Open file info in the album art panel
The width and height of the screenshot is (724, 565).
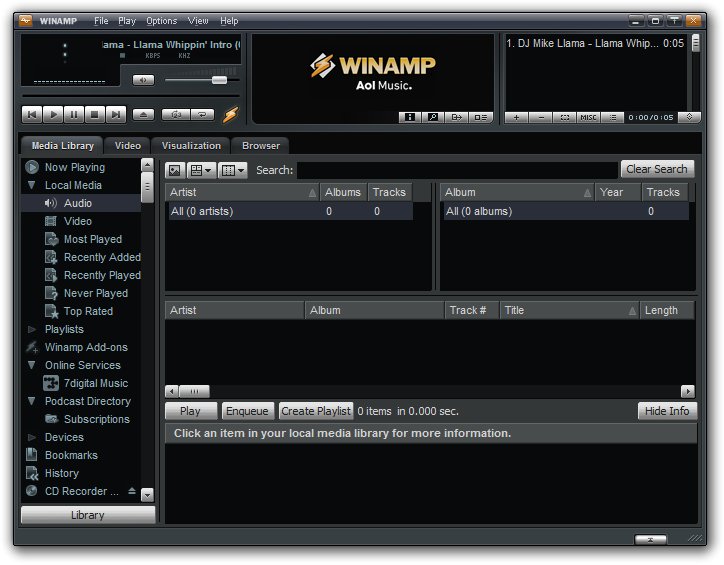point(410,117)
